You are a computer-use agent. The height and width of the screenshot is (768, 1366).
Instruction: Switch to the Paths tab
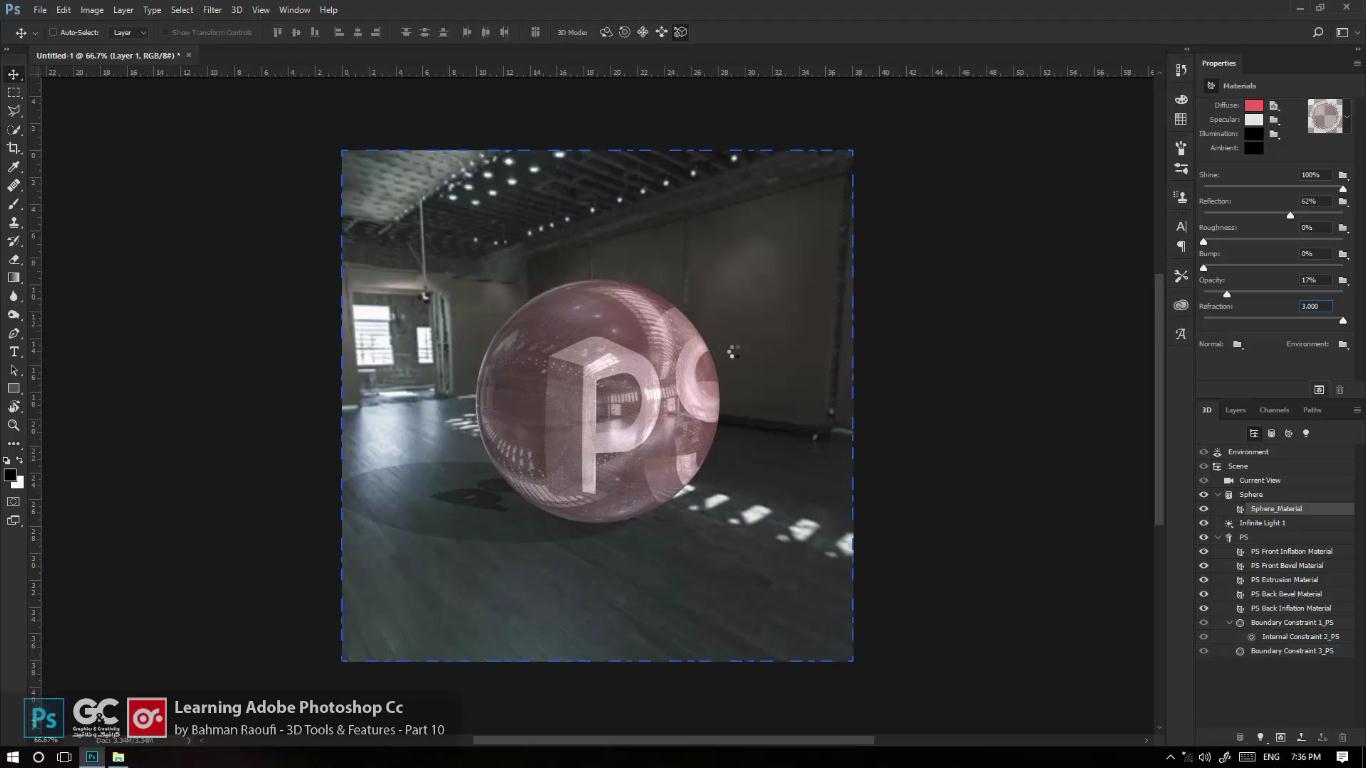[1312, 410]
